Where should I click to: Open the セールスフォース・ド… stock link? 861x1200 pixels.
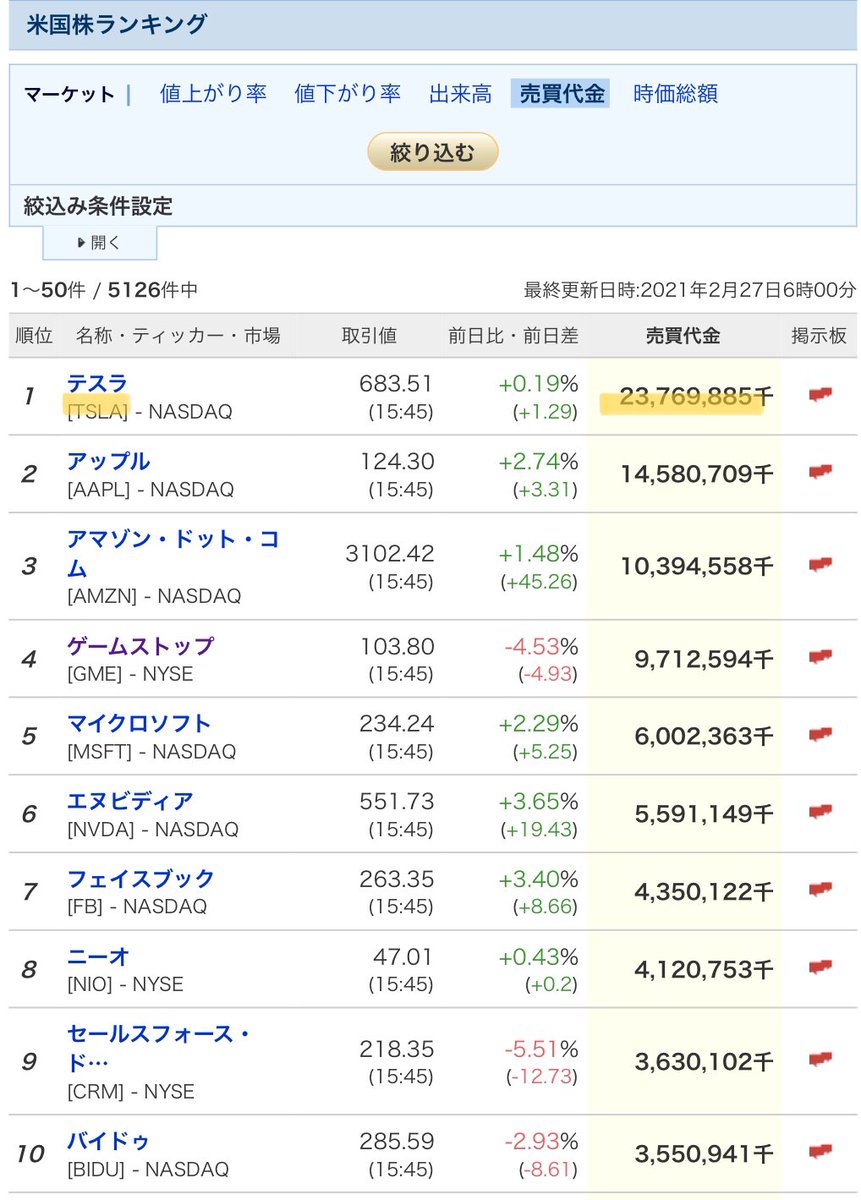tap(159, 1046)
